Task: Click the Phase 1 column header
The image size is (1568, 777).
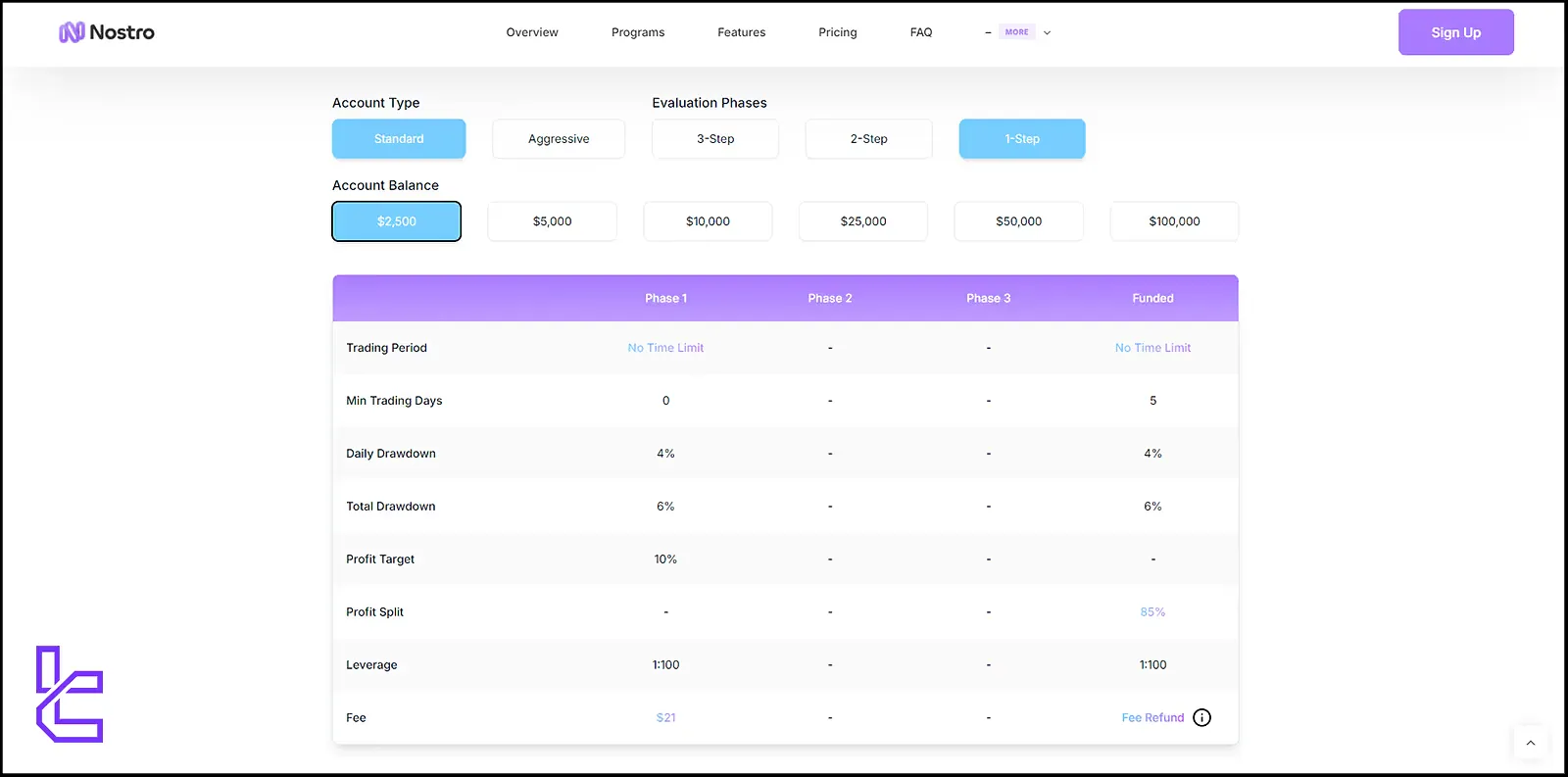Action: pos(665,299)
